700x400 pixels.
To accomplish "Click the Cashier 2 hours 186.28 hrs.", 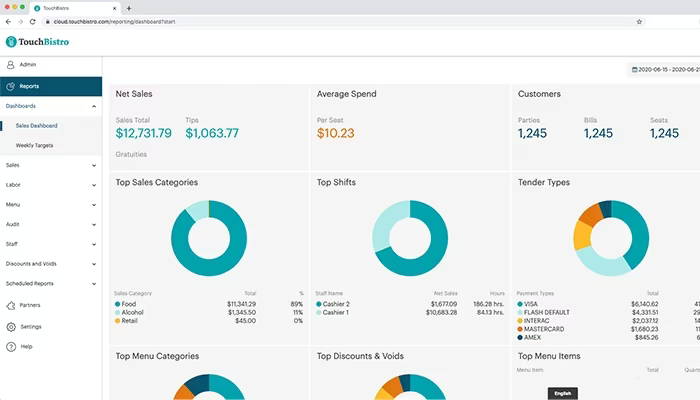I will pos(489,304).
